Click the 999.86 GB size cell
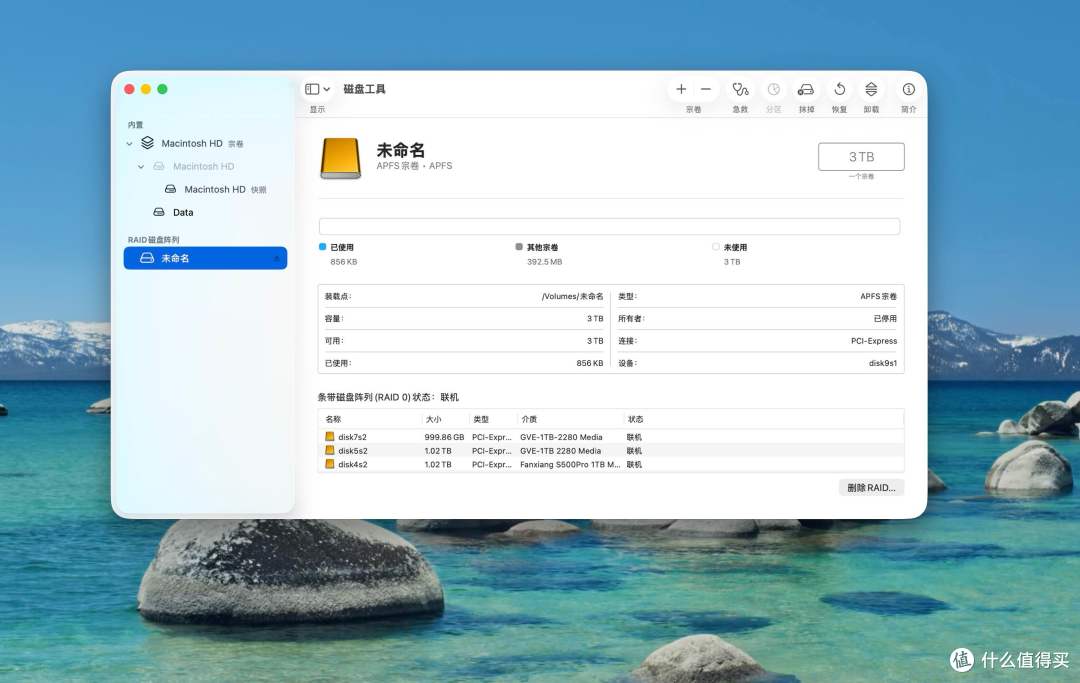 click(444, 437)
